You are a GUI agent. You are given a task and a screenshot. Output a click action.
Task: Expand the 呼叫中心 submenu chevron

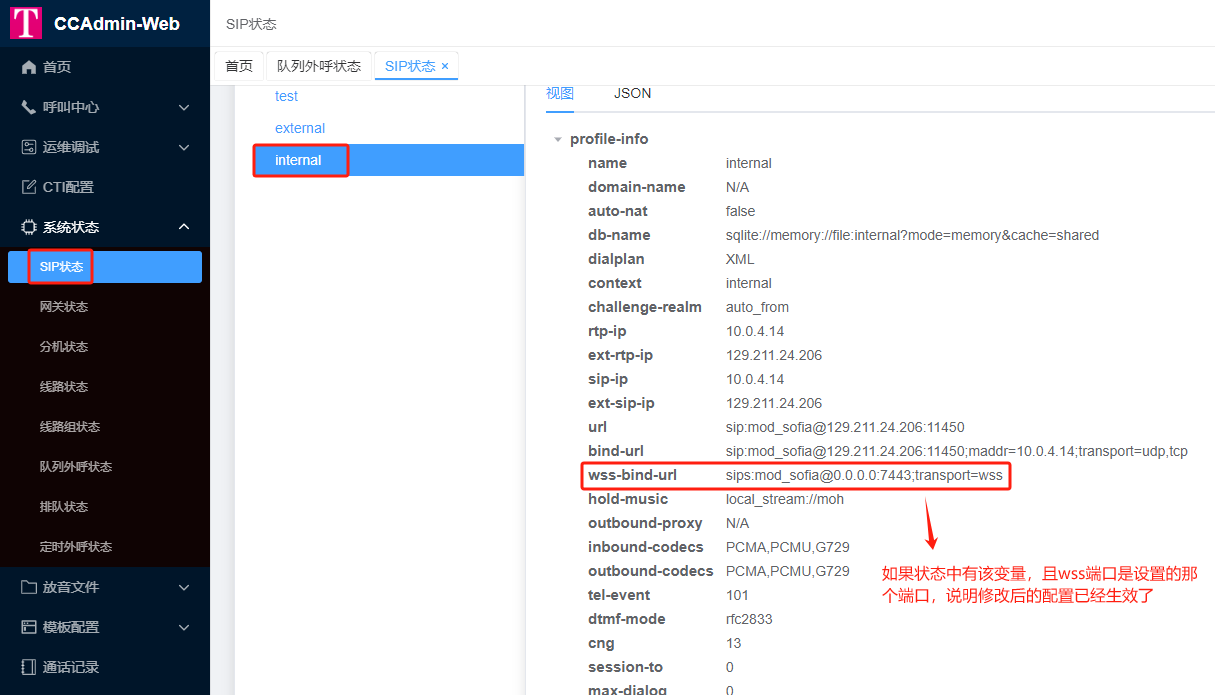coord(184,107)
